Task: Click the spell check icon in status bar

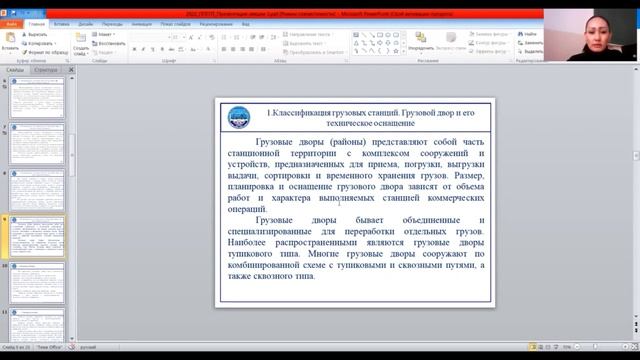Action: pos(72,347)
